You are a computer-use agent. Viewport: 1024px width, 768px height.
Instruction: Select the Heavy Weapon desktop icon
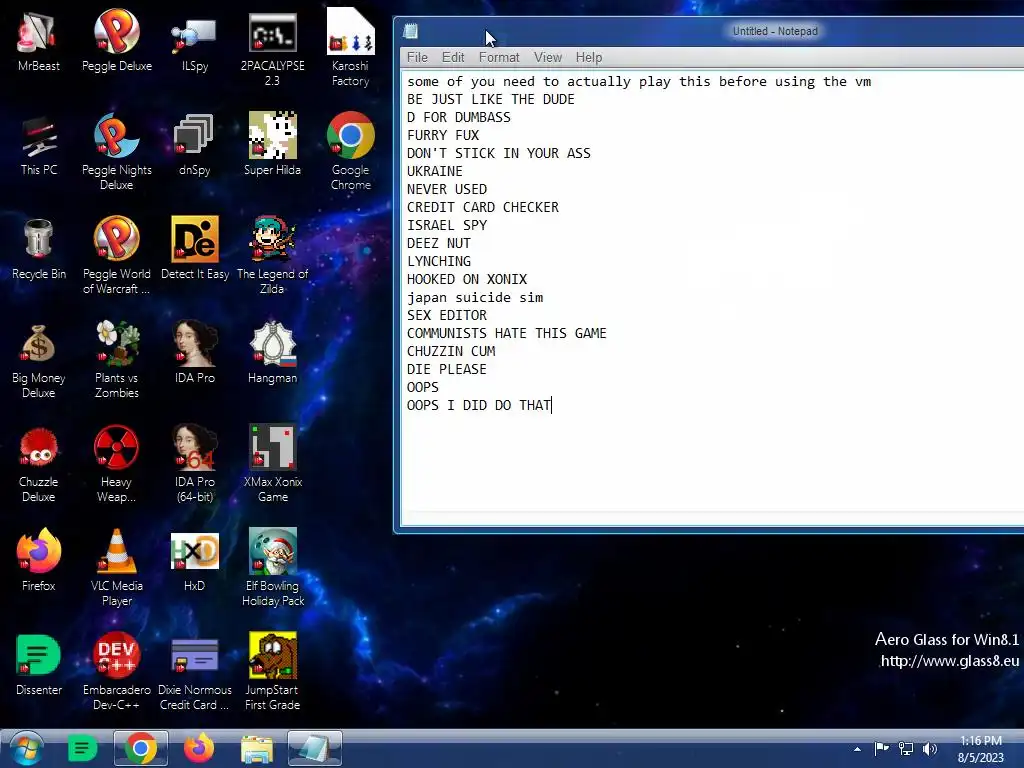point(116,464)
